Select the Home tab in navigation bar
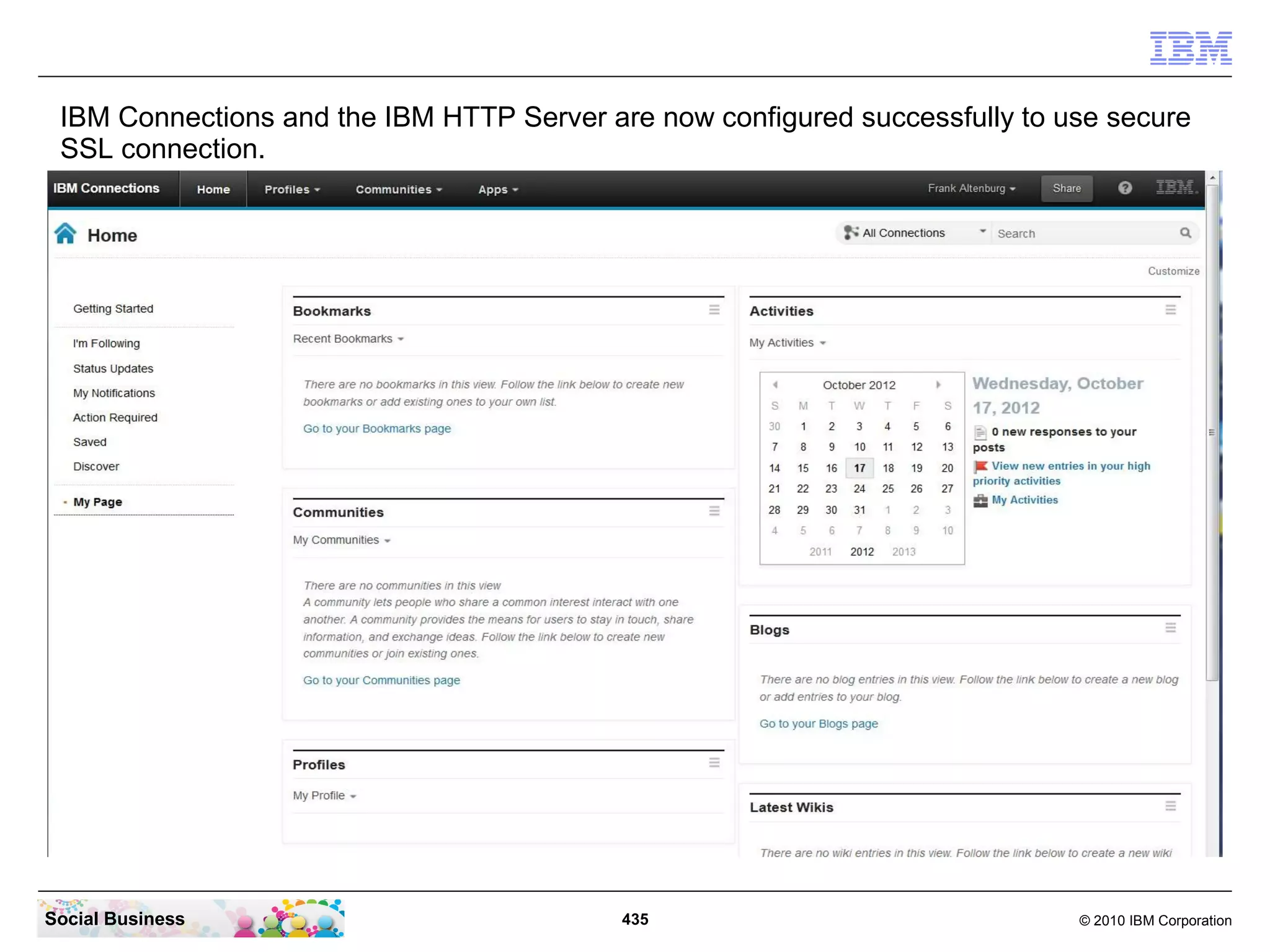 click(213, 190)
